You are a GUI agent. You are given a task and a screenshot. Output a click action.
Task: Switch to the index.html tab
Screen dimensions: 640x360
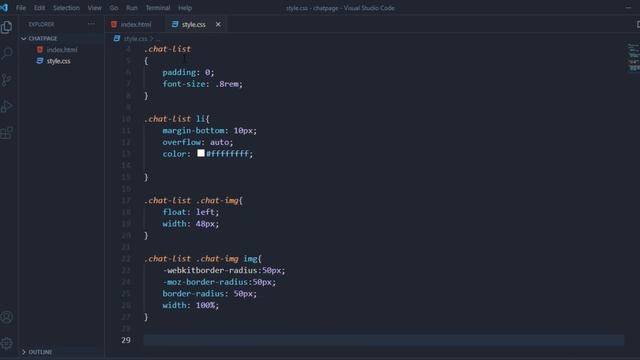click(x=136, y=24)
